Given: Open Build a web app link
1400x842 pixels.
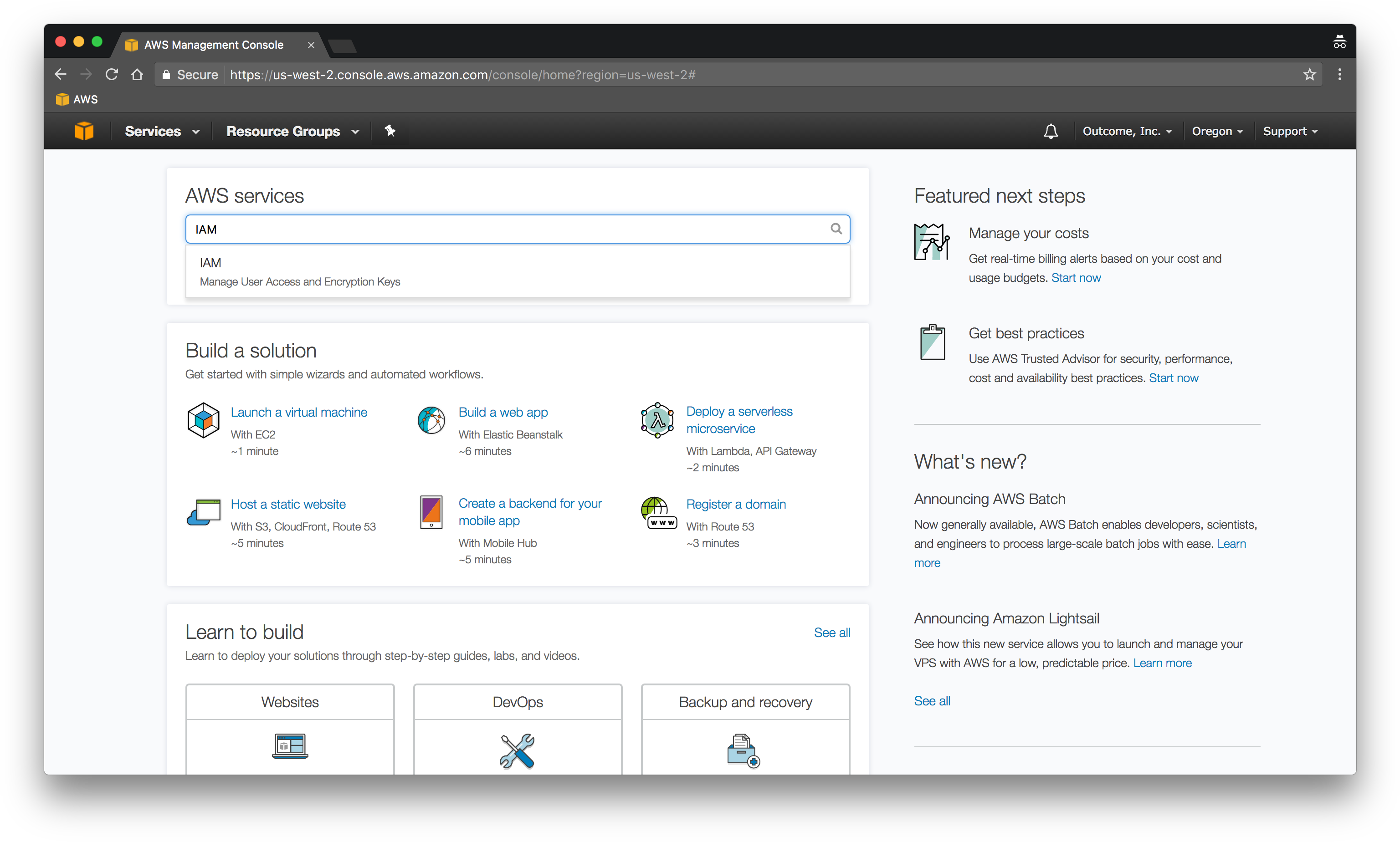Looking at the screenshot, I should [503, 412].
